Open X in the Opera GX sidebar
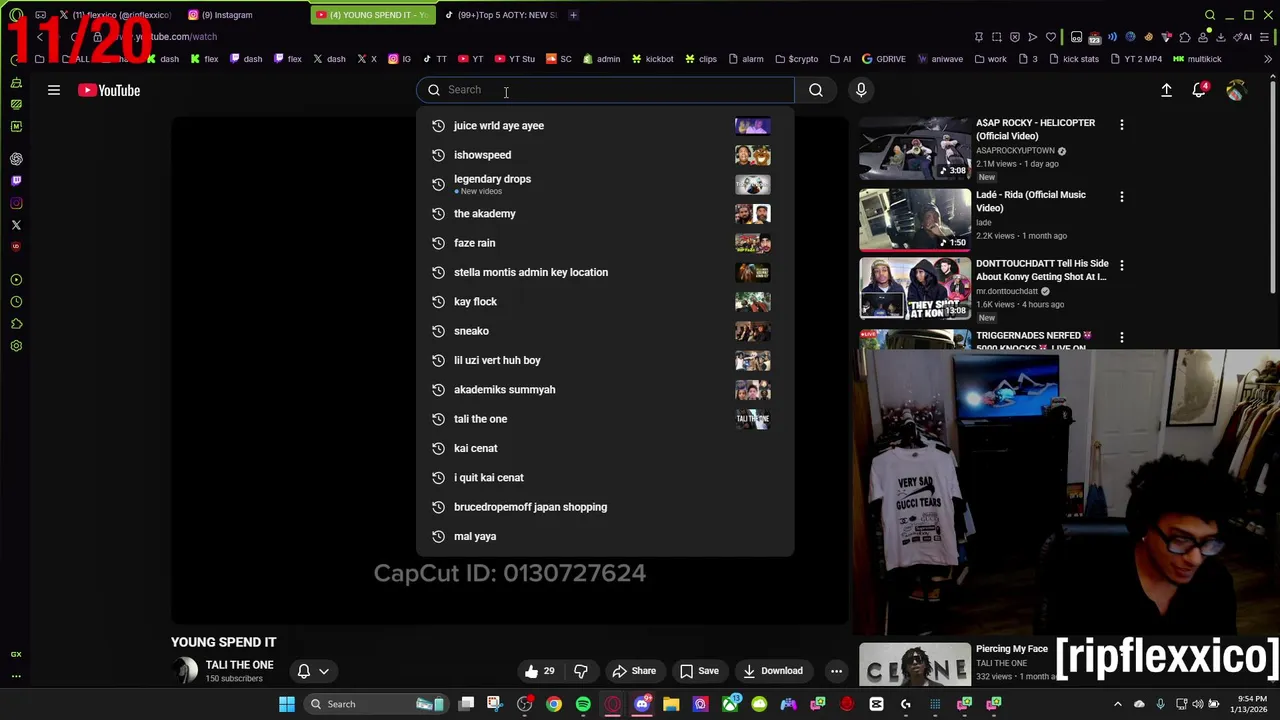Viewport: 1280px width, 720px height. coord(16,225)
